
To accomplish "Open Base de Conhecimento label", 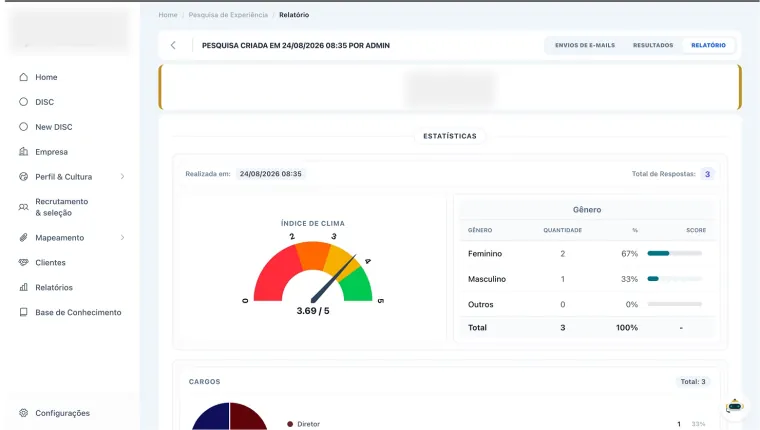I will pos(78,312).
